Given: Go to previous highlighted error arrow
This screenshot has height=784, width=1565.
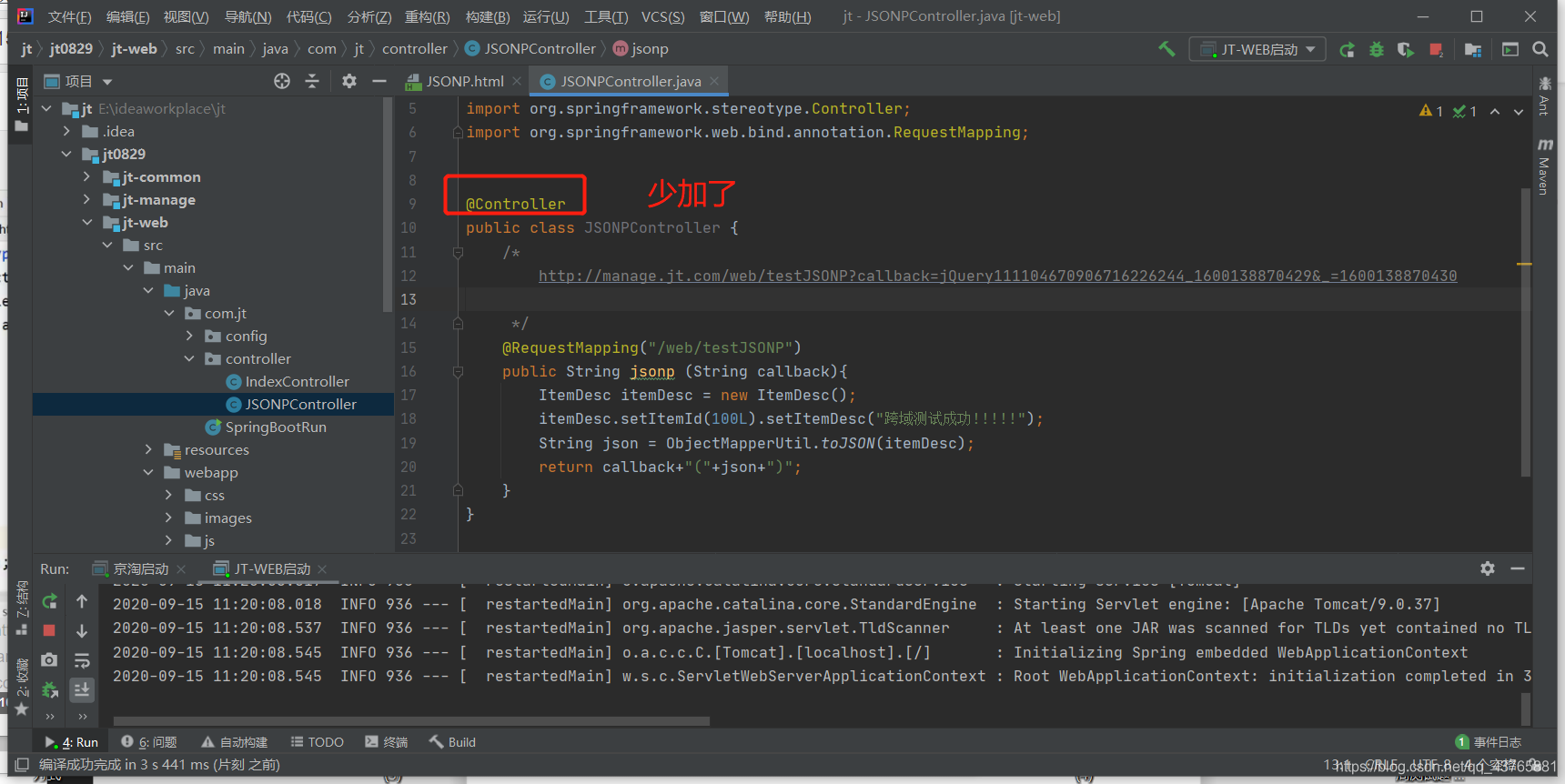Looking at the screenshot, I should pyautogui.click(x=1495, y=112).
